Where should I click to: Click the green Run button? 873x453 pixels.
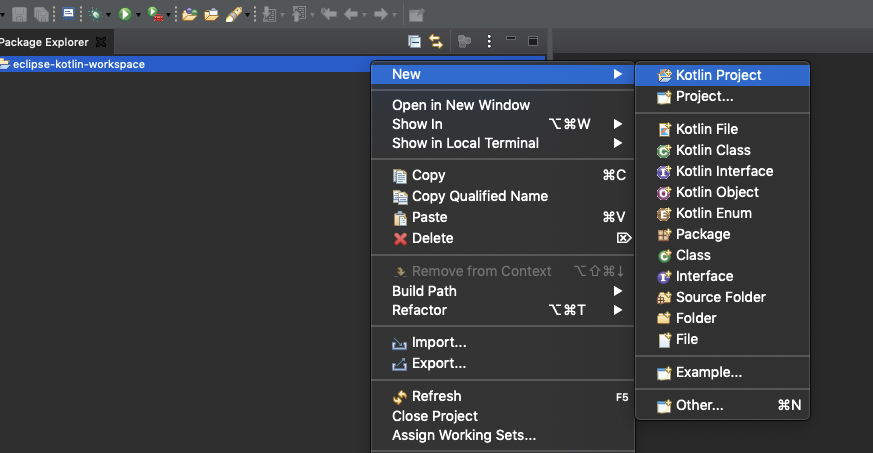125,14
